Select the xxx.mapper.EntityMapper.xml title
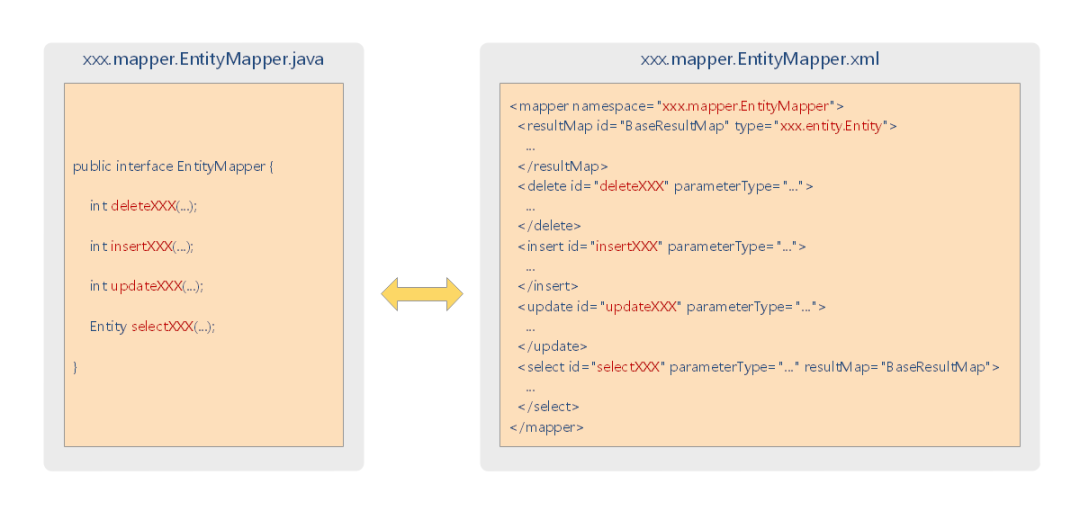 (760, 59)
